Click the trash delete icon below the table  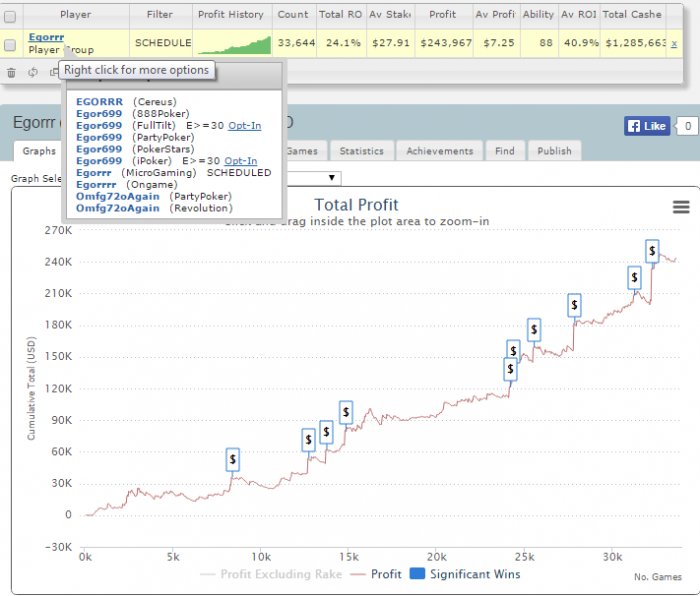pyautogui.click(x=12, y=72)
